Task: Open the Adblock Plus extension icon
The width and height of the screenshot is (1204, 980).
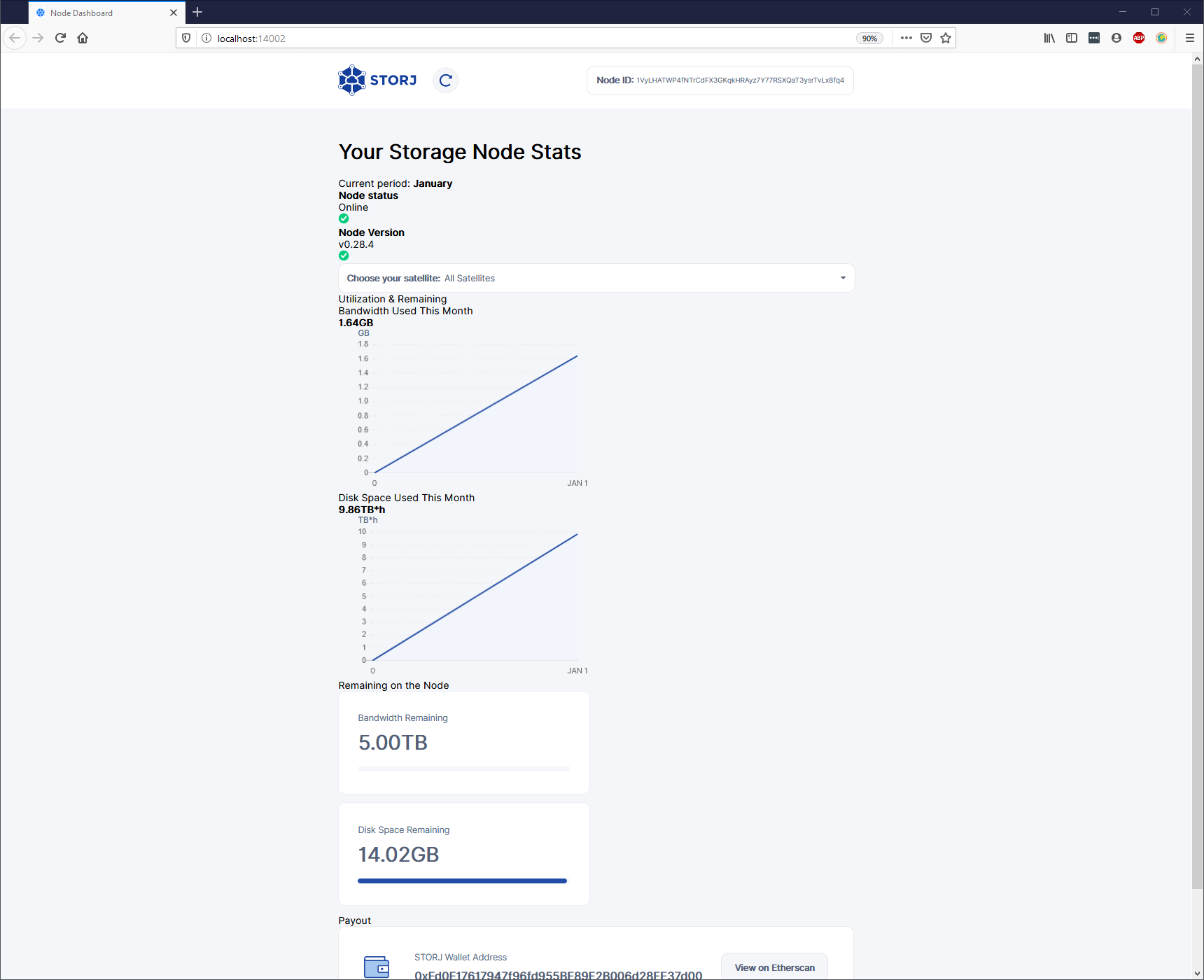Action: pos(1139,38)
